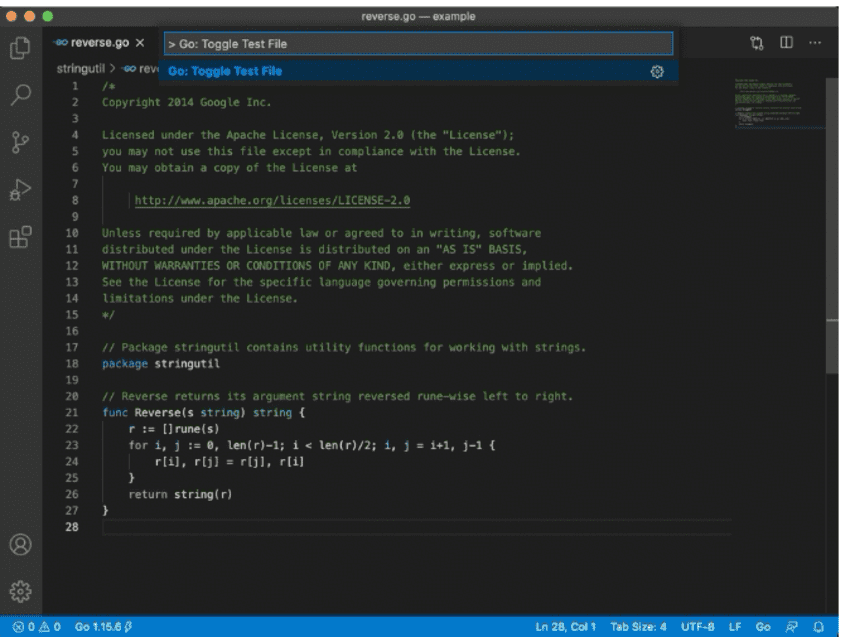Image resolution: width=850 pixels, height=637 pixels.
Task: Click the Open Changes compare icon
Action: pos(757,43)
